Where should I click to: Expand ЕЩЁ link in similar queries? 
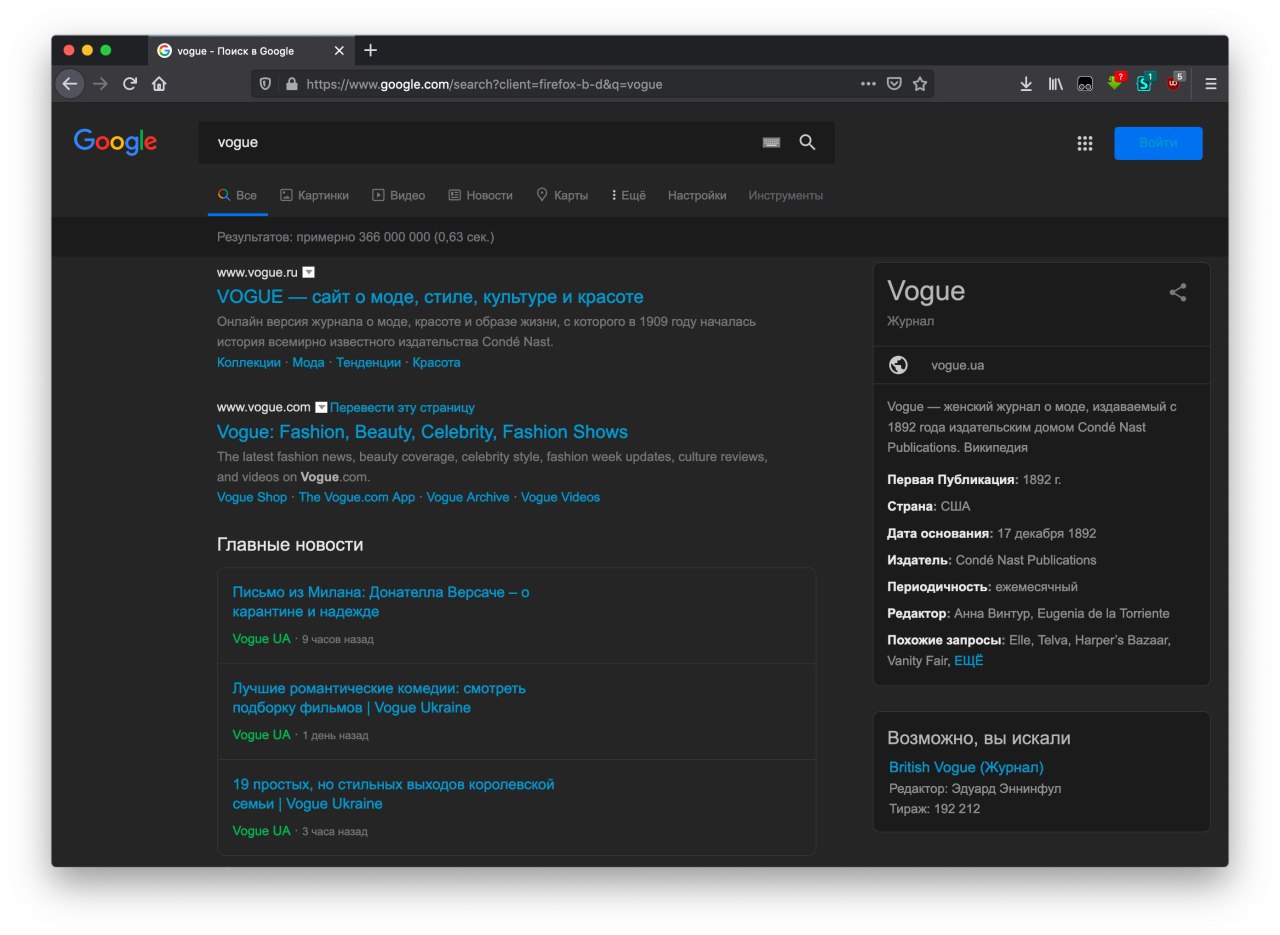point(969,661)
